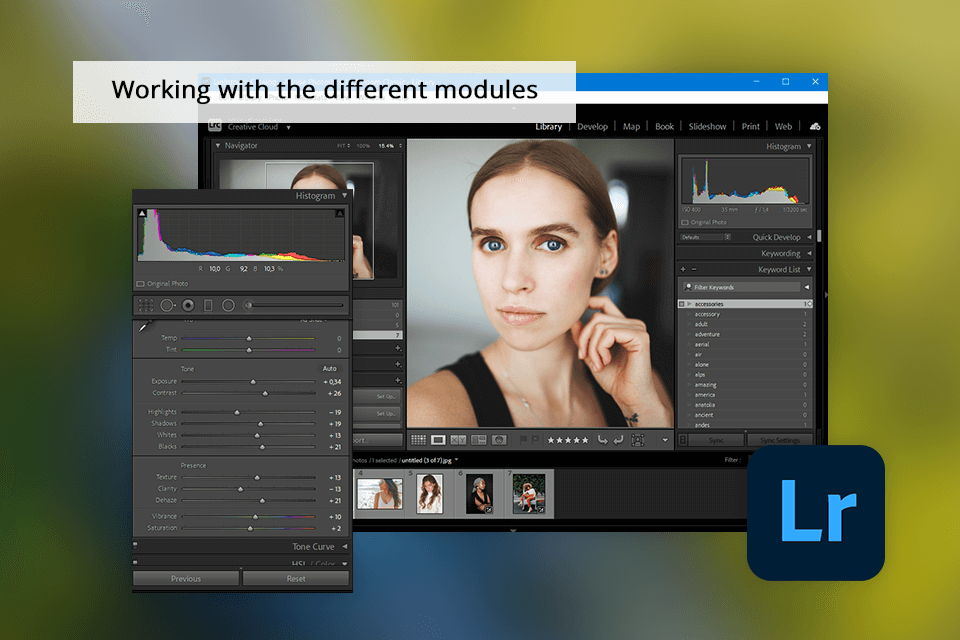Viewport: 960px width, 640px height.
Task: Switch to Grid view in toolbar
Action: 418,440
